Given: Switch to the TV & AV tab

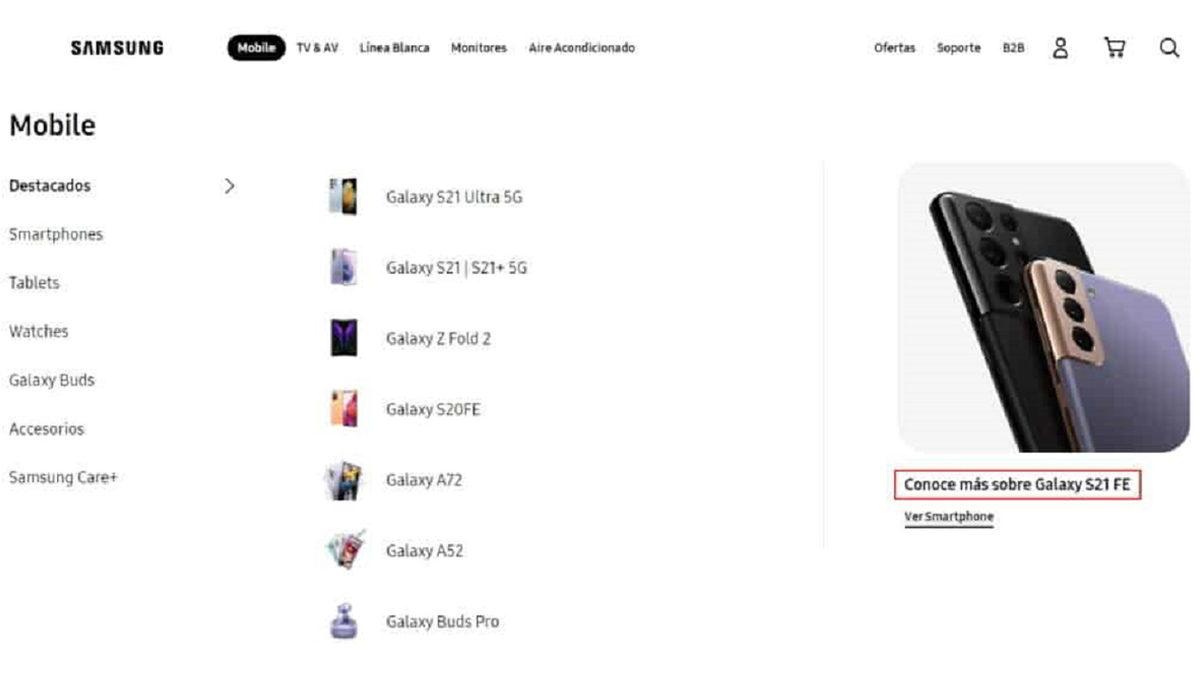Looking at the screenshot, I should click(x=316, y=47).
